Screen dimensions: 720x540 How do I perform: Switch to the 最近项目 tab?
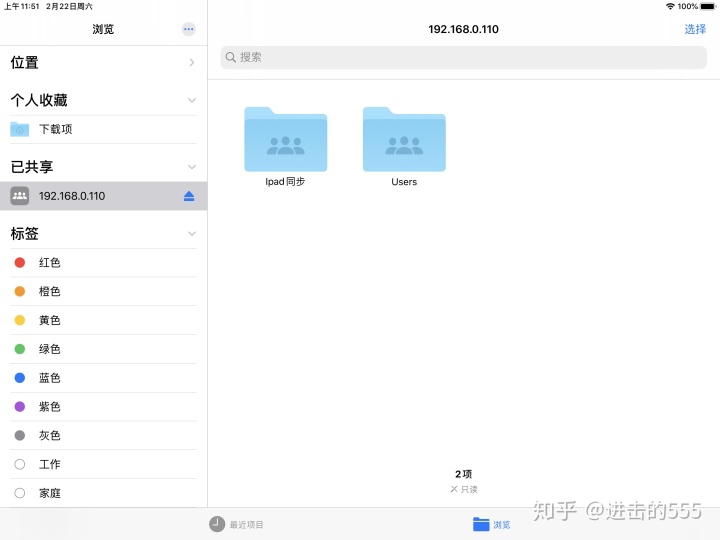click(x=236, y=524)
